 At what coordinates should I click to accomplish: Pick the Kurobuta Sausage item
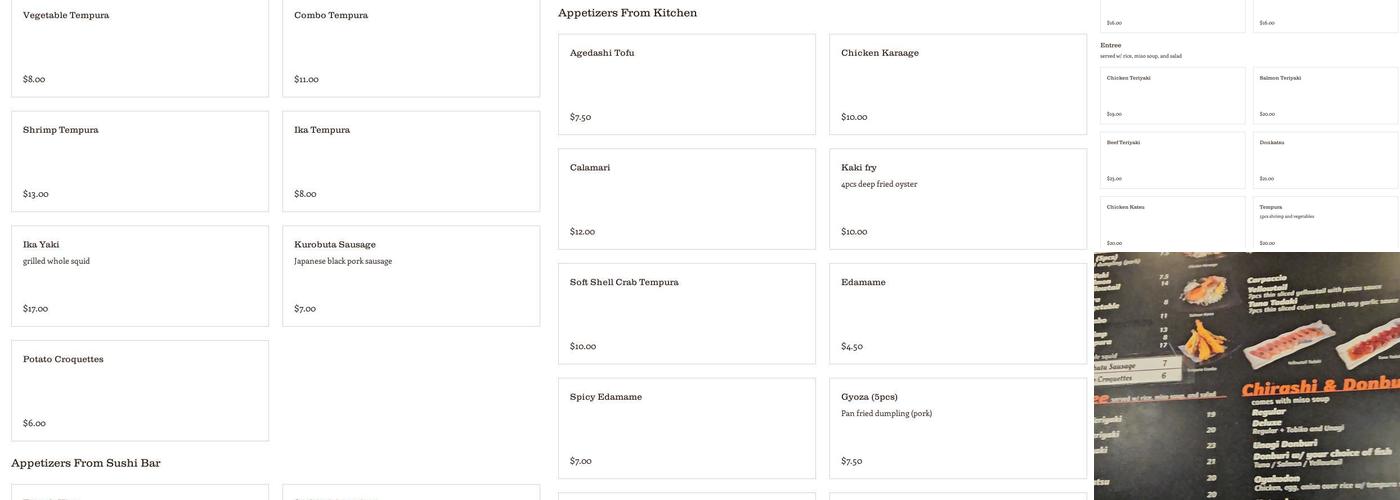coord(411,276)
